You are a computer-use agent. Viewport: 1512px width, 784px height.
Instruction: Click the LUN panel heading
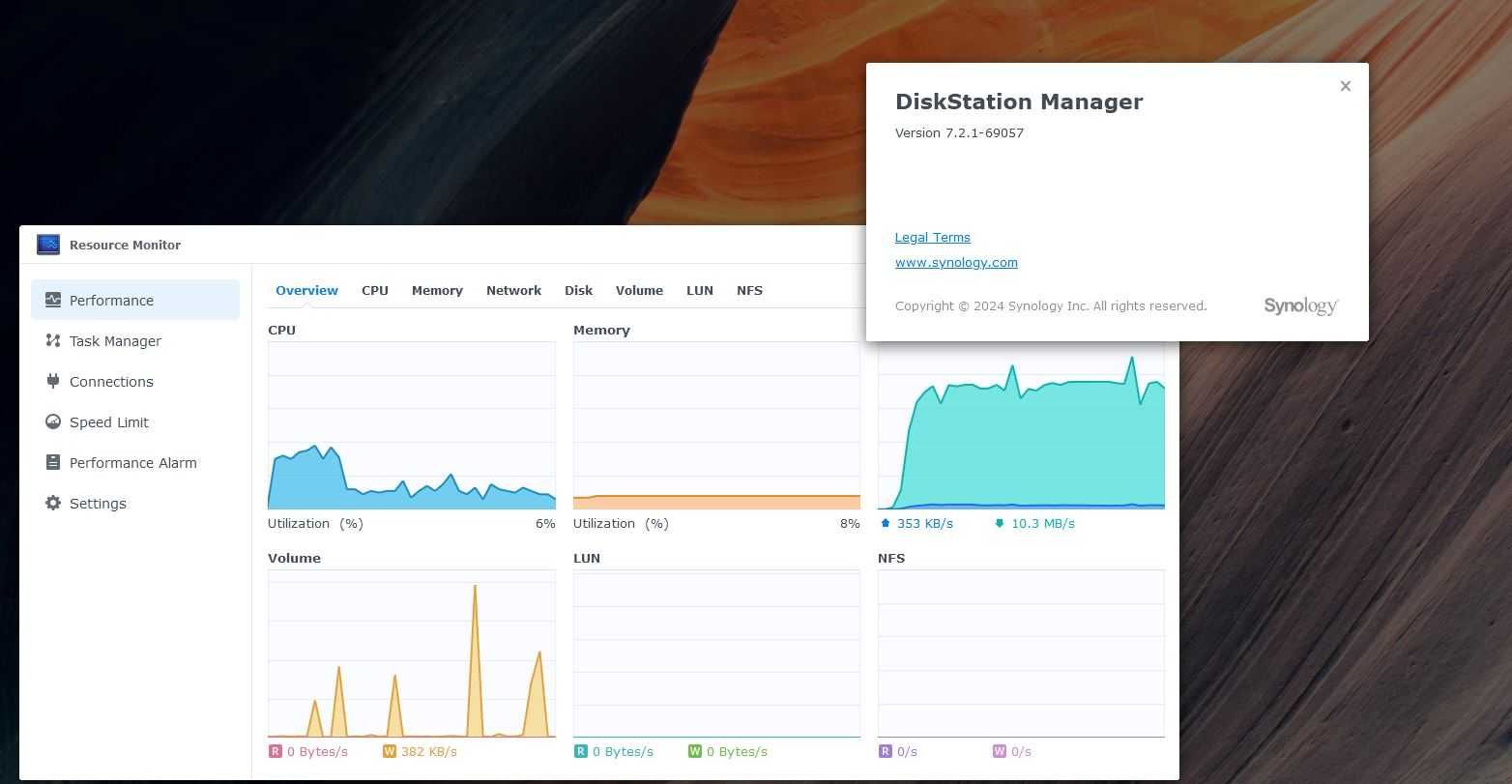pyautogui.click(x=587, y=558)
